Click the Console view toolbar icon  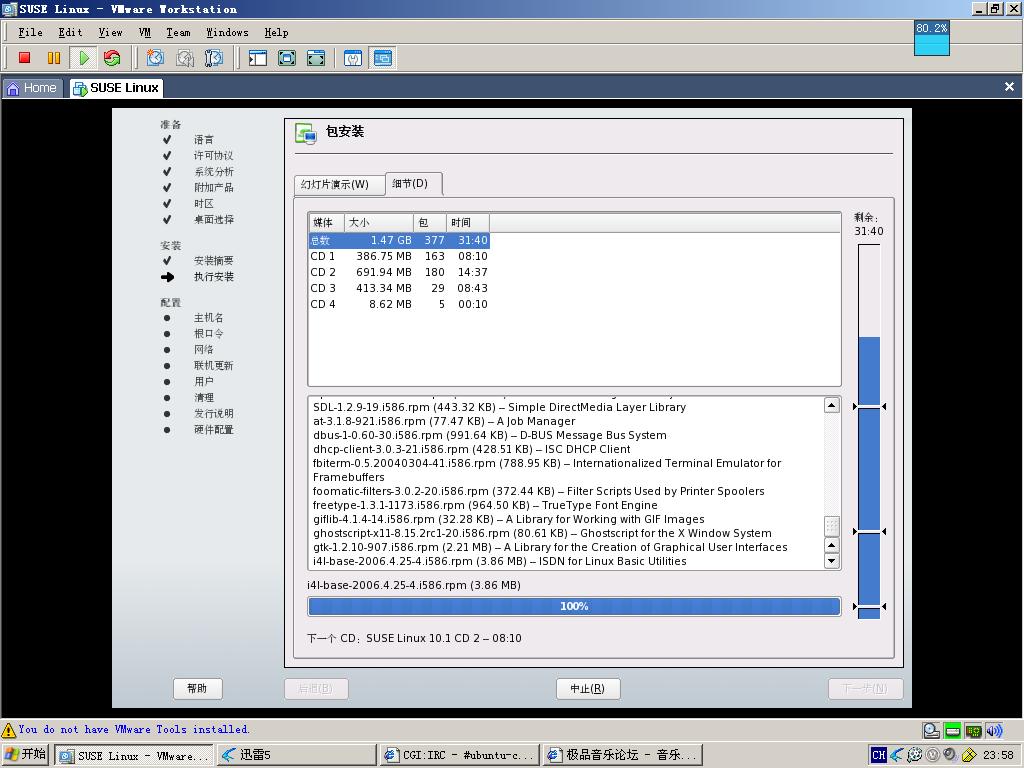[383, 58]
